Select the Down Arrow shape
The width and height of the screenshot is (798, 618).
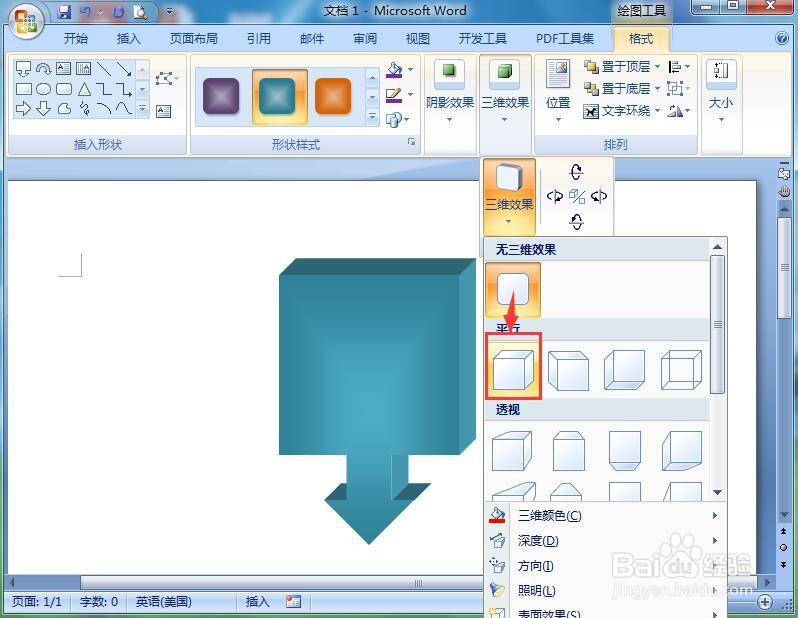pos(44,108)
